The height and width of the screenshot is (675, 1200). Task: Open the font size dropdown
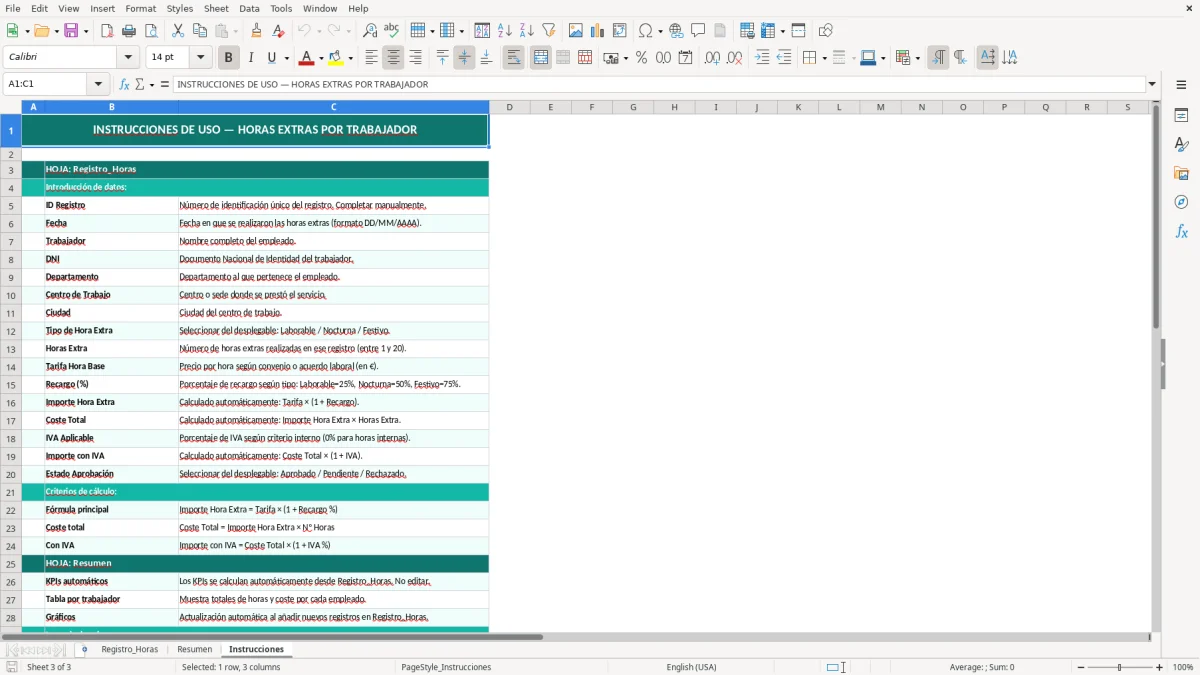tap(200, 58)
